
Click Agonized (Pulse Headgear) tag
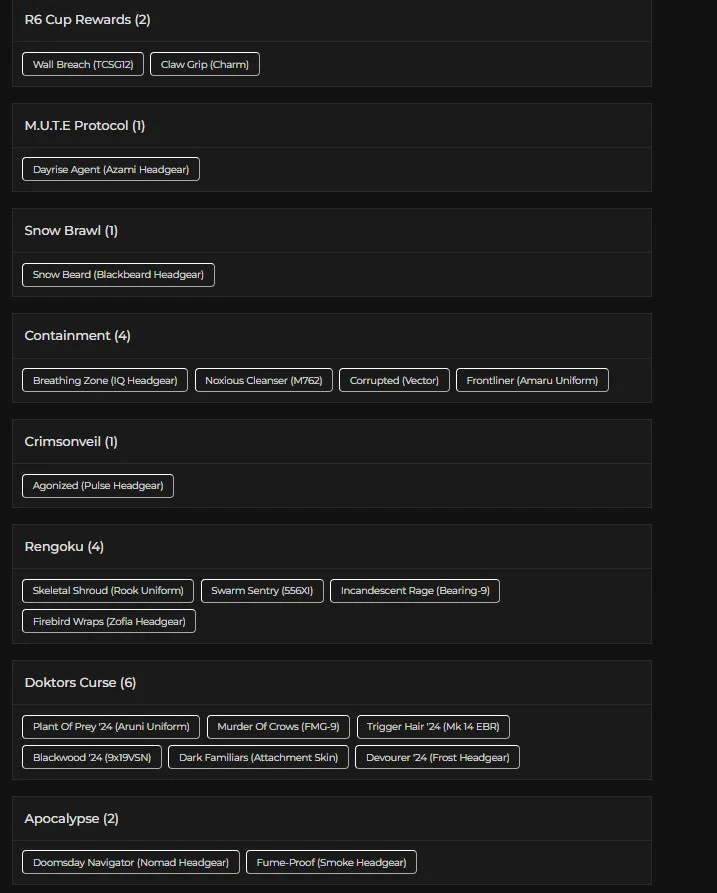tap(98, 486)
